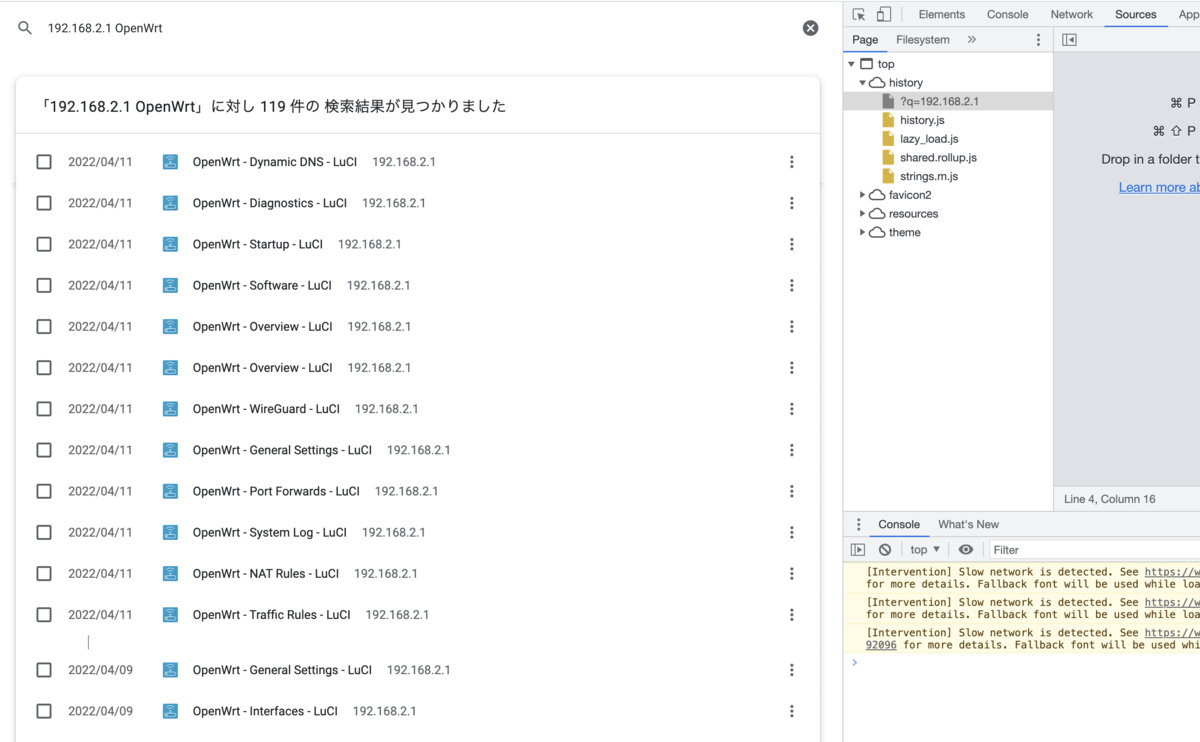Check the NAT Rules entry checkbox
The height and width of the screenshot is (742, 1200).
(x=44, y=573)
